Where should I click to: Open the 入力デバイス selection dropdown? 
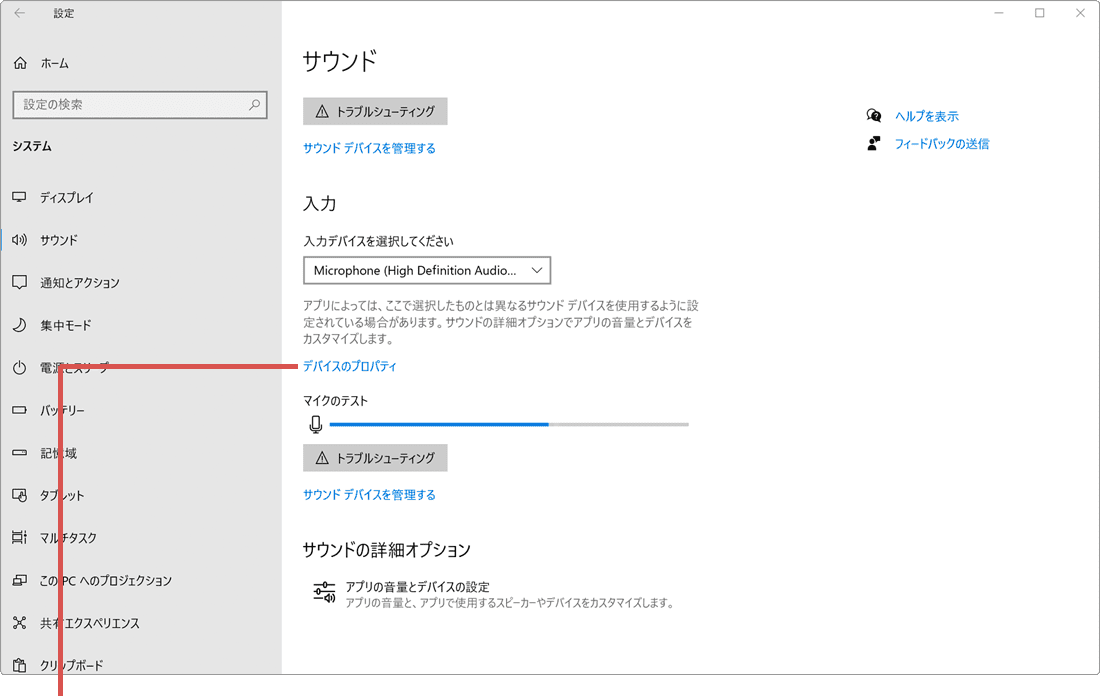(428, 270)
